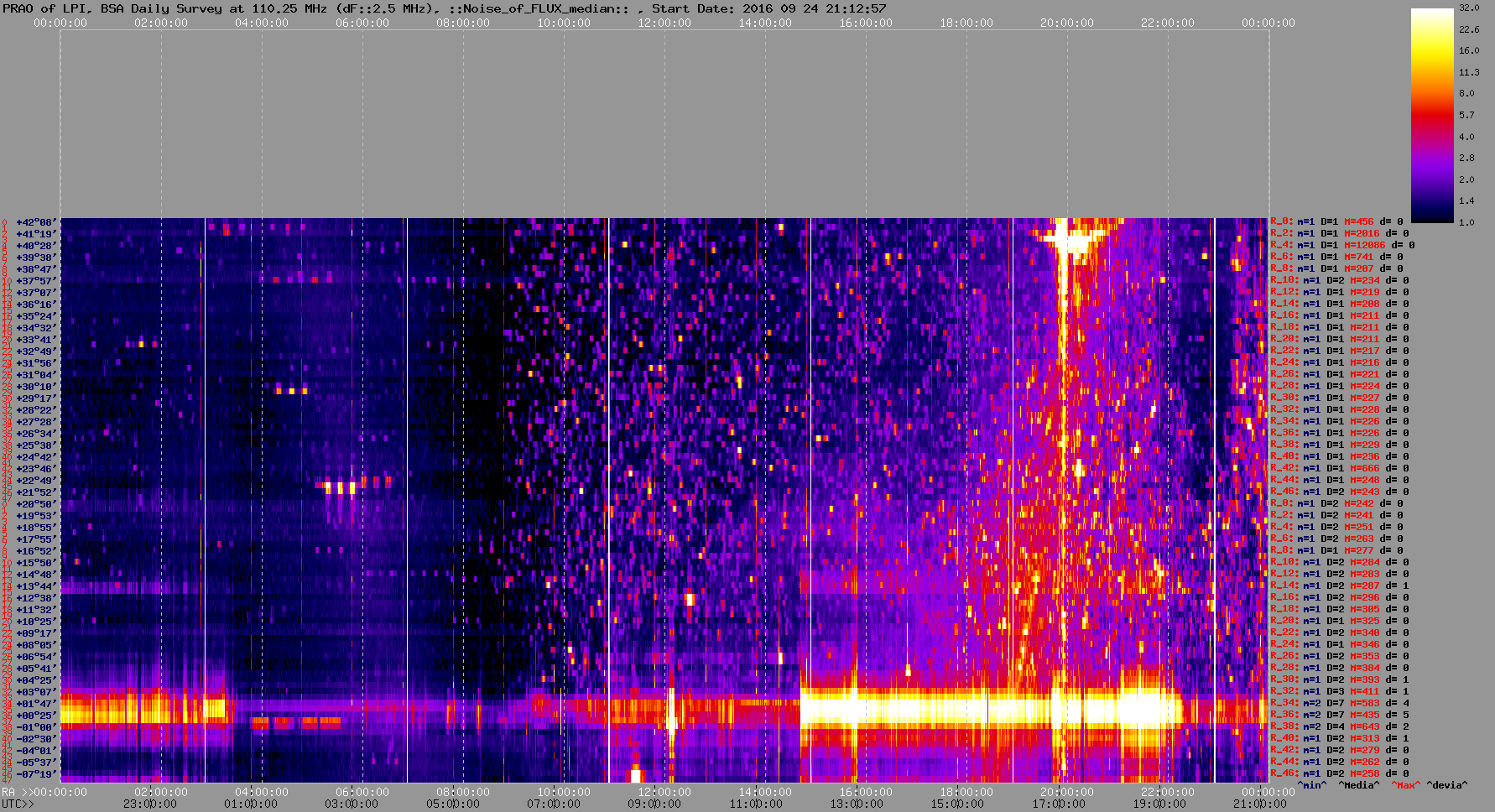
Task: Click the ^devia^ legend label
Action: tap(1447, 785)
